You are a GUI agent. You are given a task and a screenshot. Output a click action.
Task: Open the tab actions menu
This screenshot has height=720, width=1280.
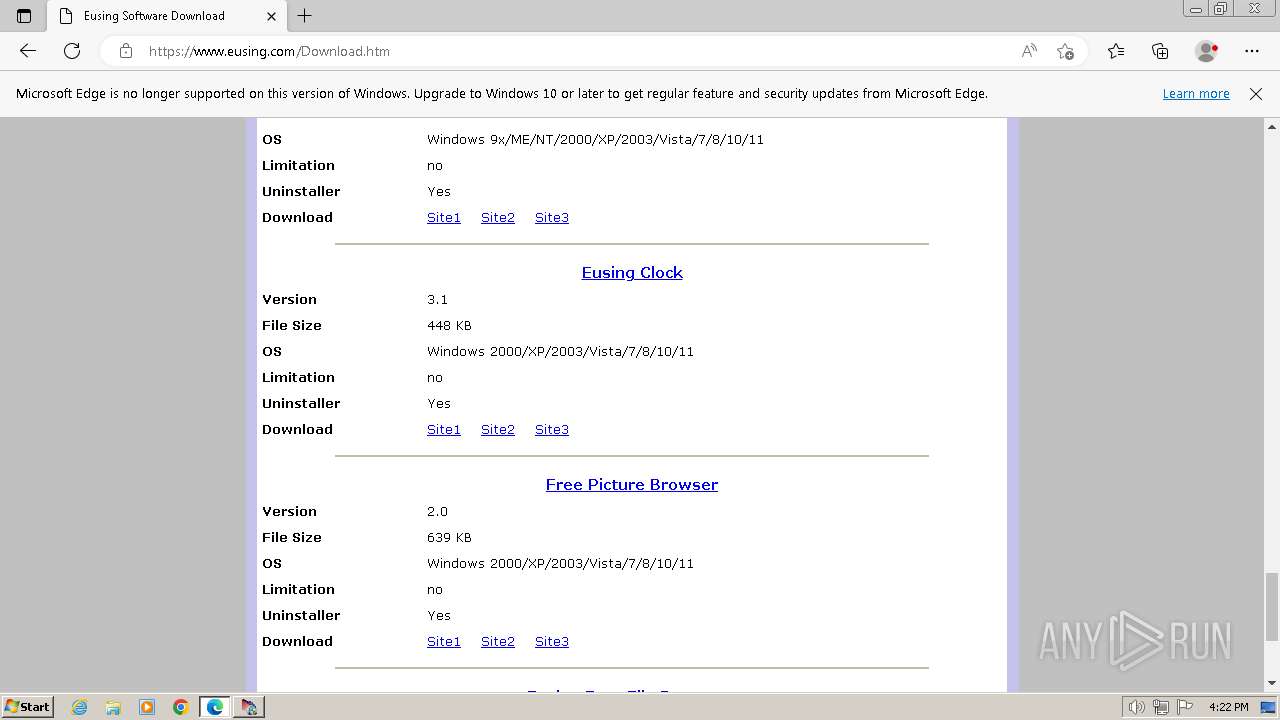tap(24, 16)
